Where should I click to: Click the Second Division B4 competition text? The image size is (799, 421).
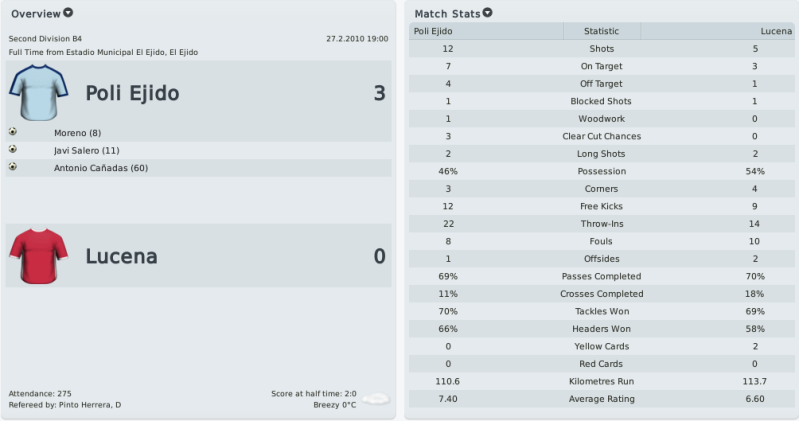point(45,39)
